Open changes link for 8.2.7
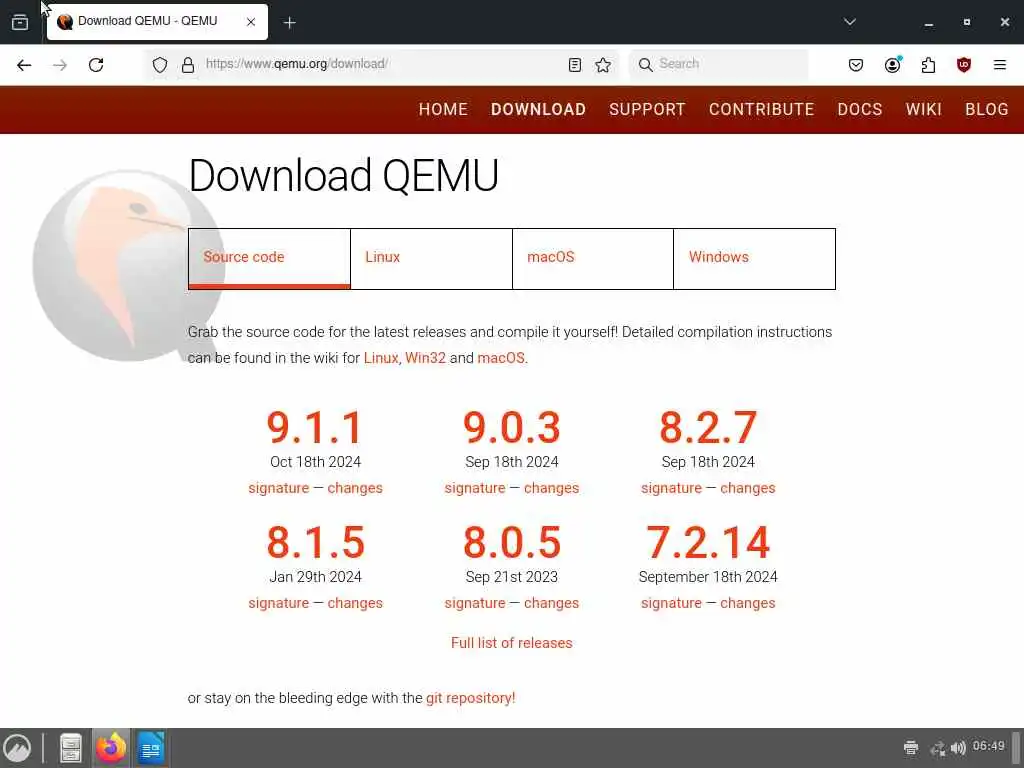Image resolution: width=1024 pixels, height=768 pixels. [x=748, y=488]
